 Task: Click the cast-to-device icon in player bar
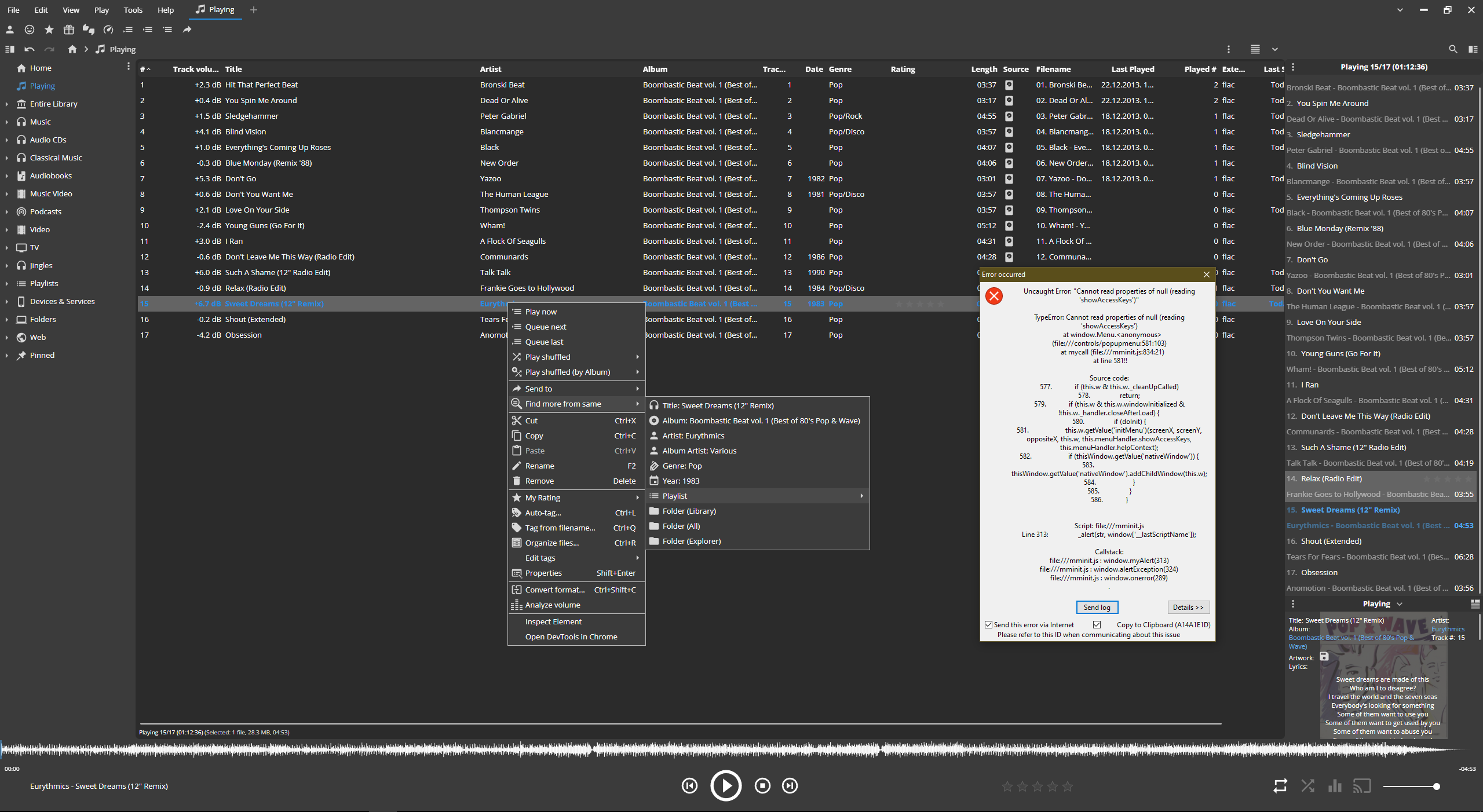pos(1361,786)
